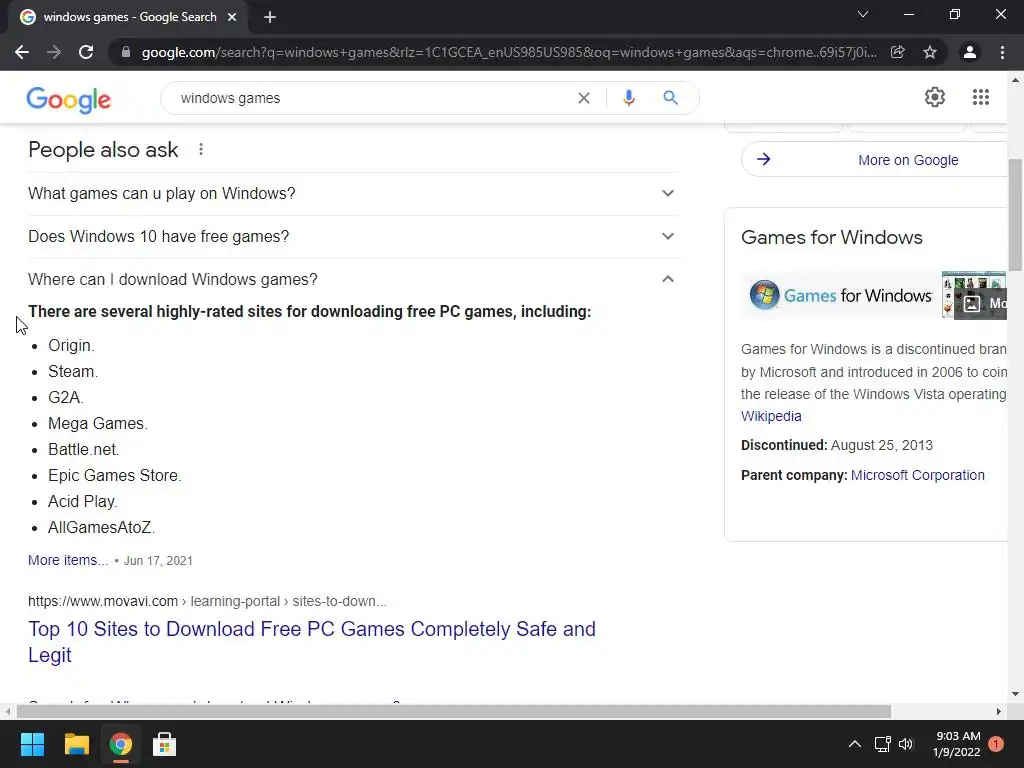Open File Explorer from the taskbar
This screenshot has width=1024, height=768.
76,744
